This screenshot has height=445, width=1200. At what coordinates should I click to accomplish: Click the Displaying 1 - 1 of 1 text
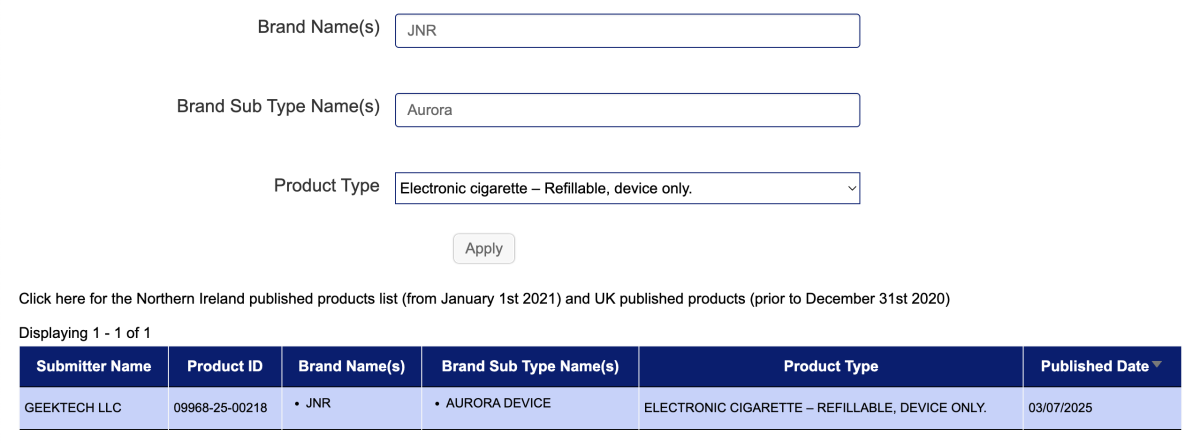click(x=85, y=333)
